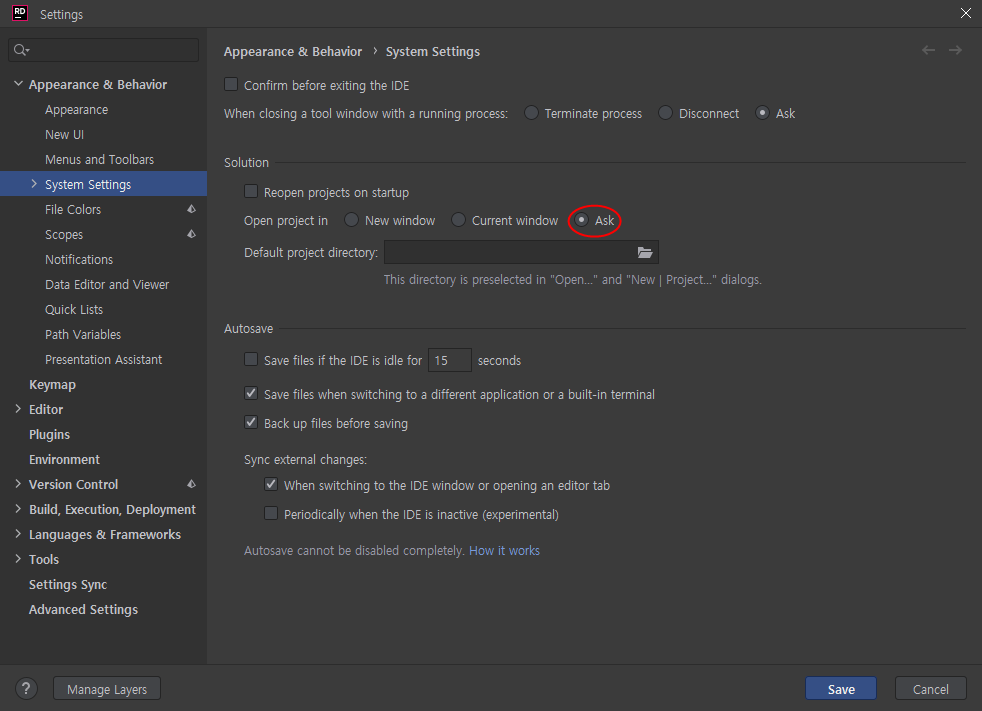Click Appearance & Behavior in the breadcrumb
Viewport: 982px width, 711px height.
(x=293, y=51)
